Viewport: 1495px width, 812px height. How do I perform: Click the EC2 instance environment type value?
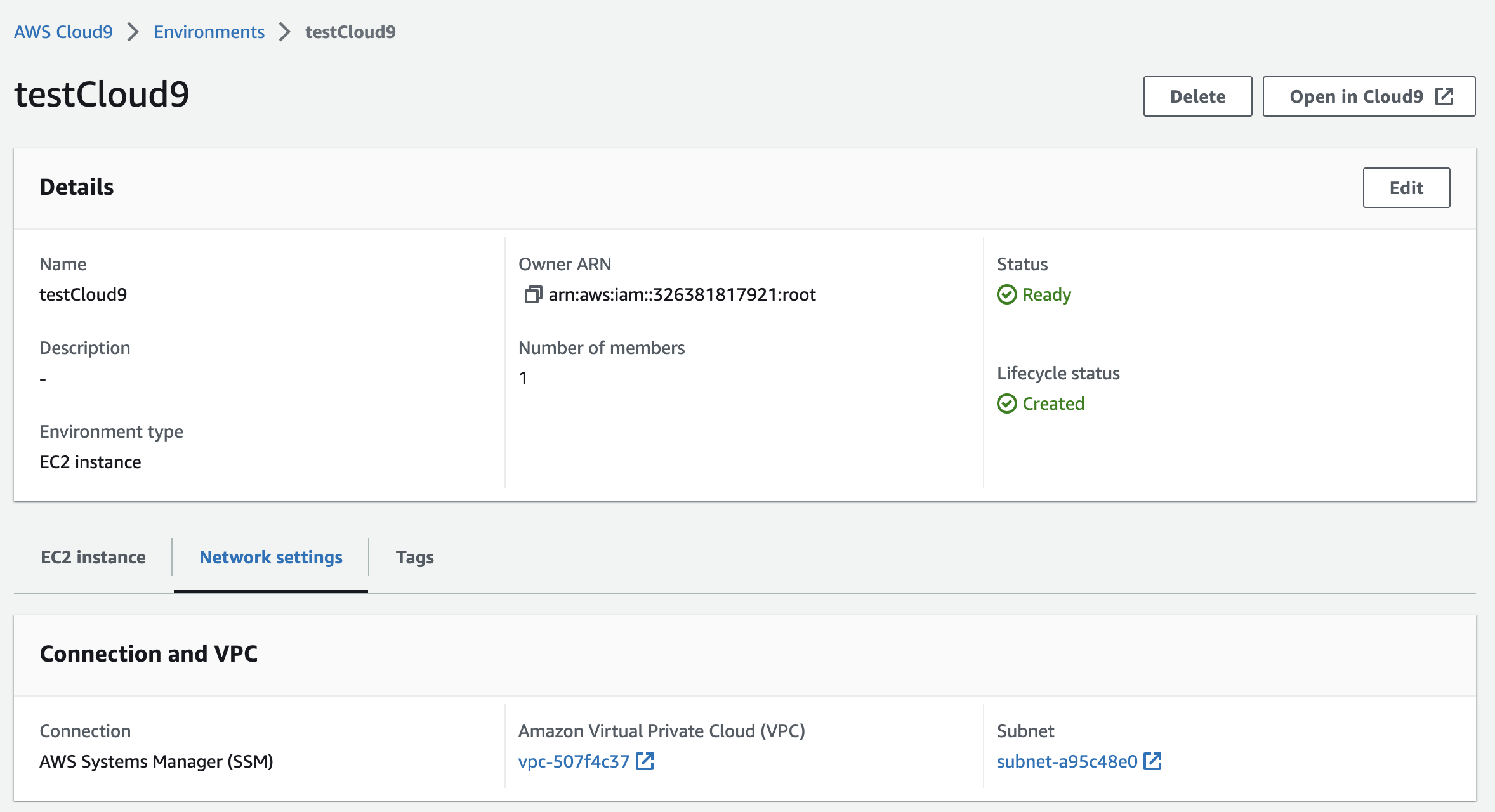[x=90, y=462]
